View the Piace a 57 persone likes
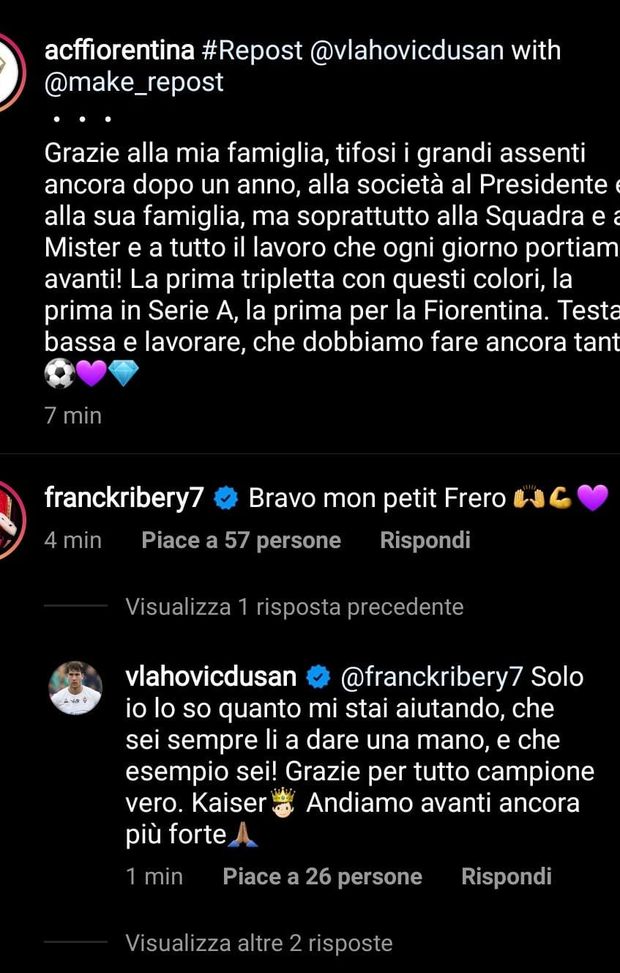 click(x=241, y=540)
